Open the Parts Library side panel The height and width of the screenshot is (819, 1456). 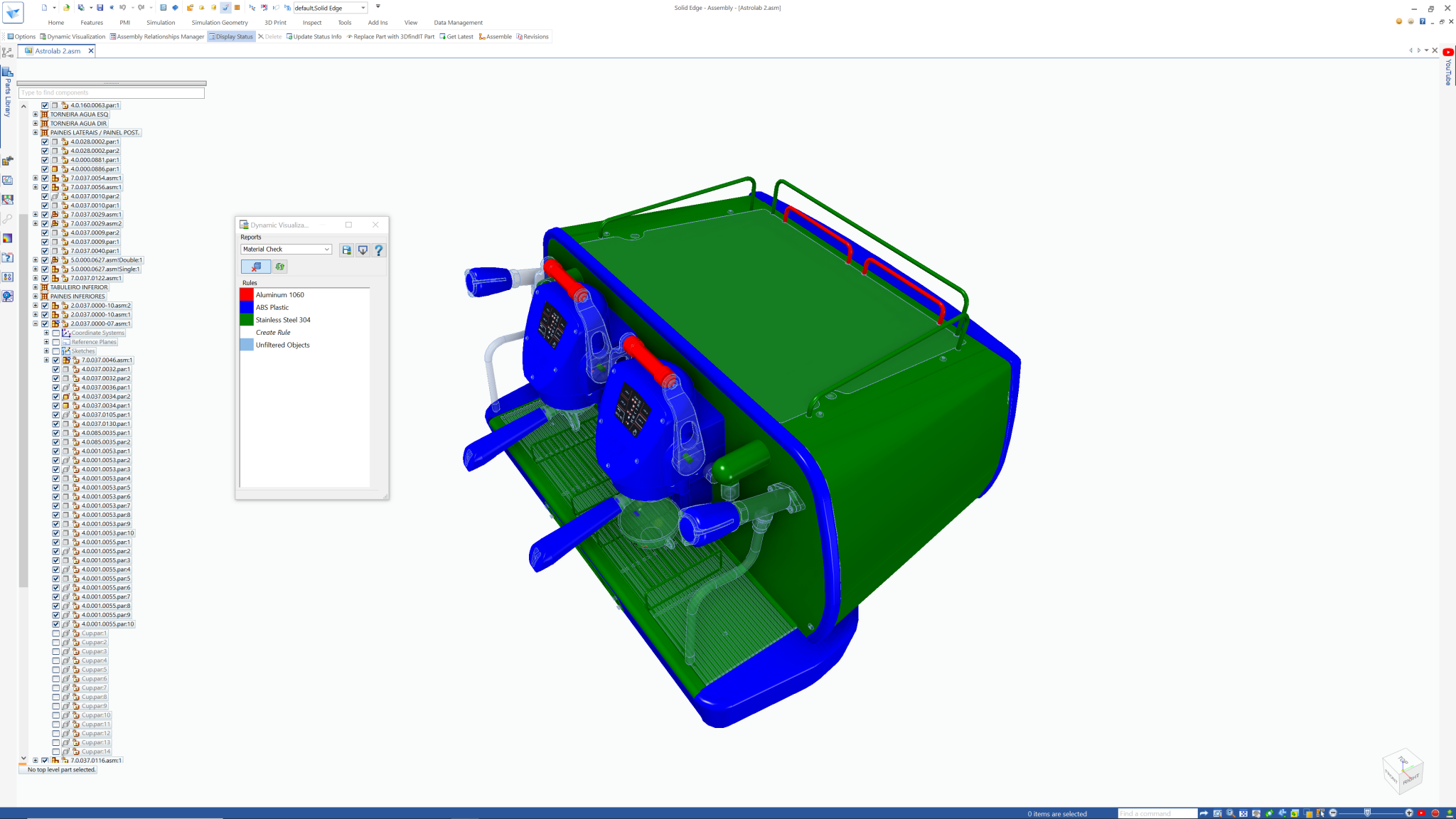click(x=8, y=92)
